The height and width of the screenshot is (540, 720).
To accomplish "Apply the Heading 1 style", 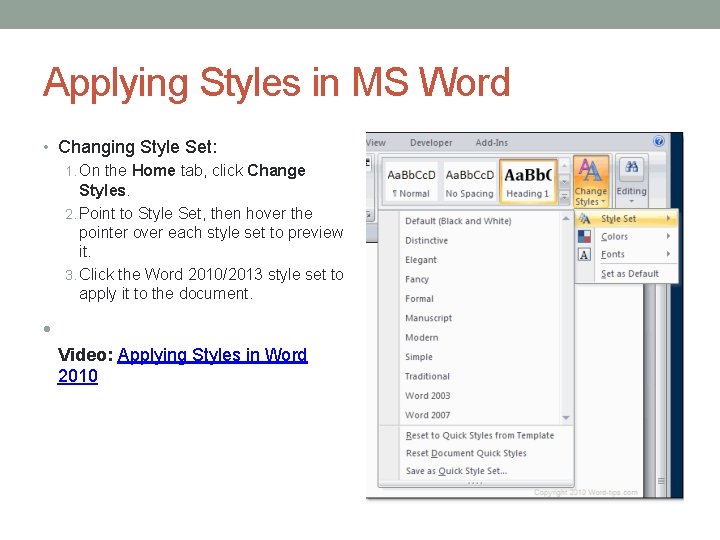I will pos(528,183).
